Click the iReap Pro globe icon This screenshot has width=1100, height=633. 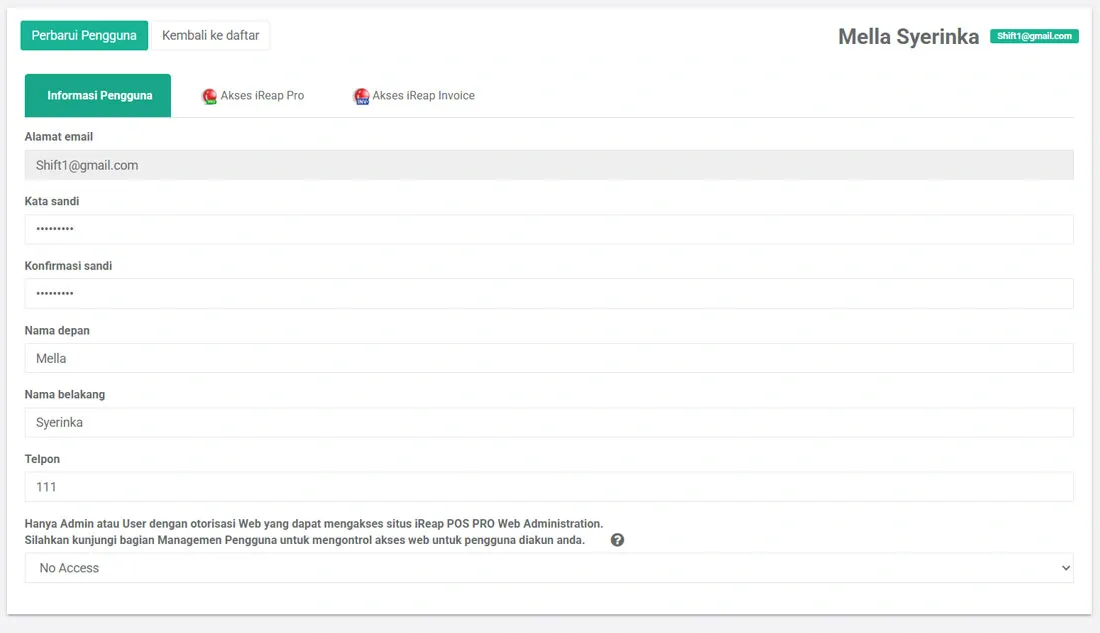click(x=210, y=96)
